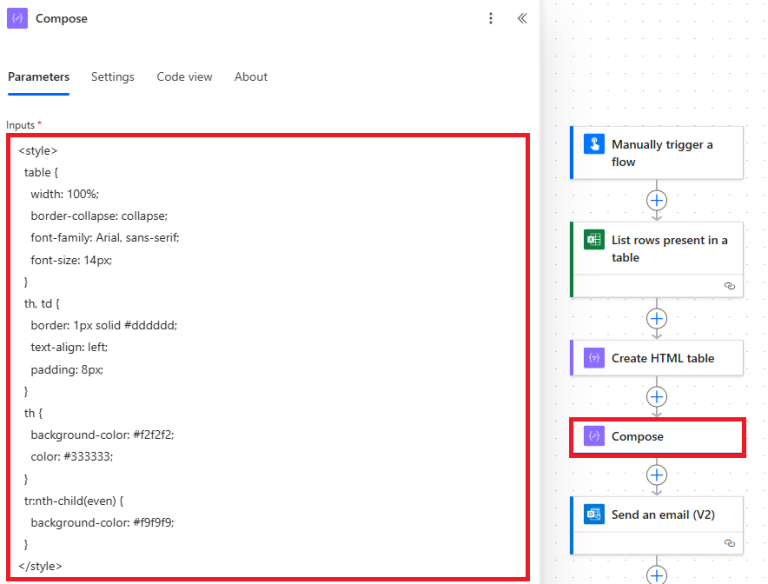768x584 pixels.
Task: Click the 'font-family: Arial, sans-serif;' line
Action: (x=105, y=238)
